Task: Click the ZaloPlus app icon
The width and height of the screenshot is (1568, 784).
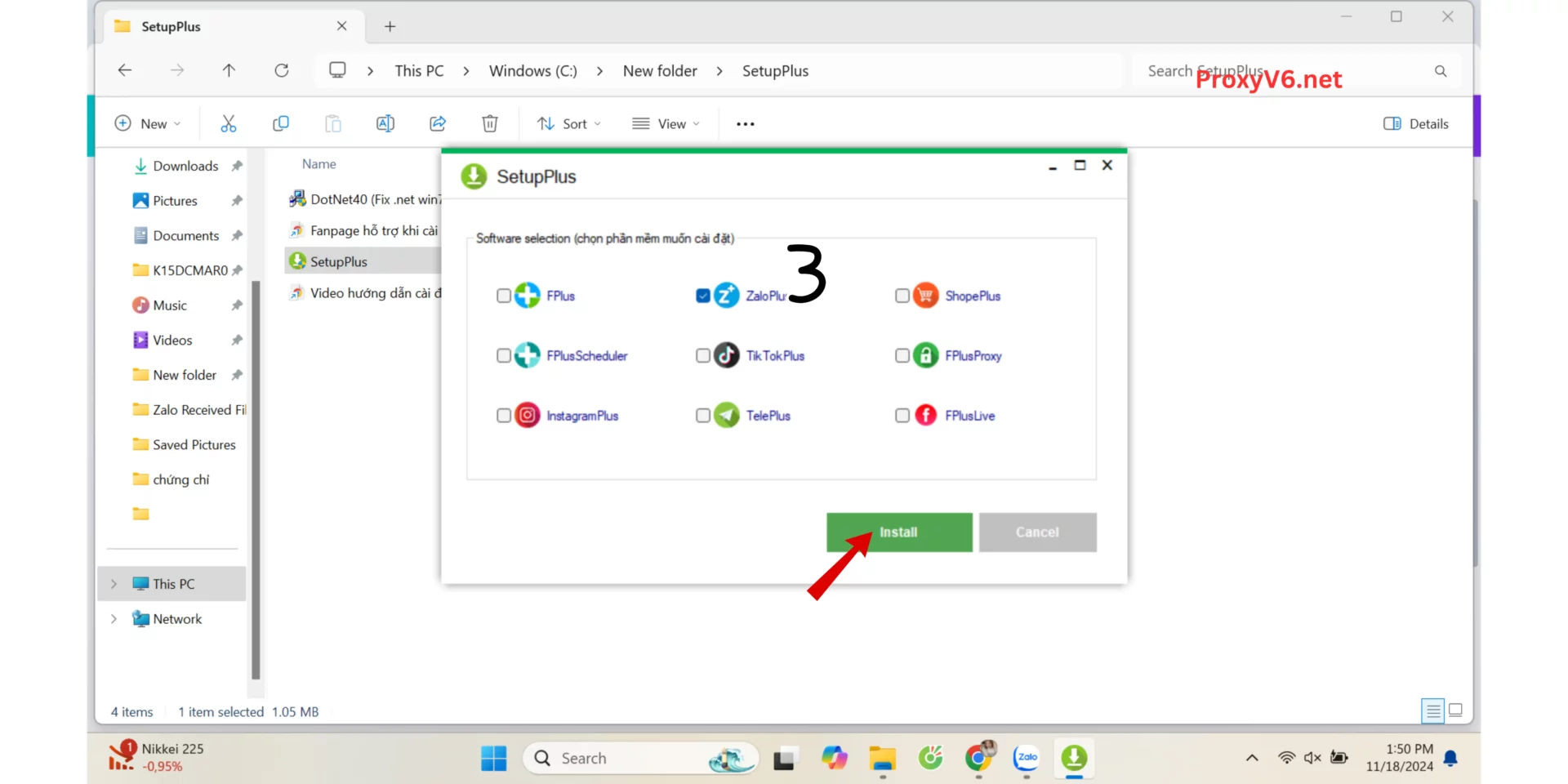Action: [727, 295]
